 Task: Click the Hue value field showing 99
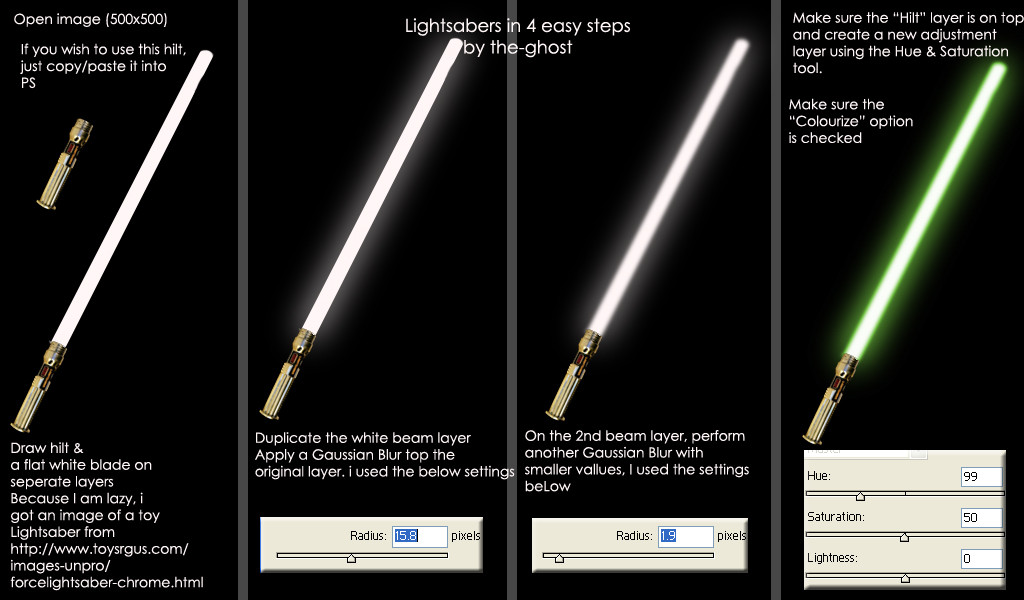(x=981, y=477)
